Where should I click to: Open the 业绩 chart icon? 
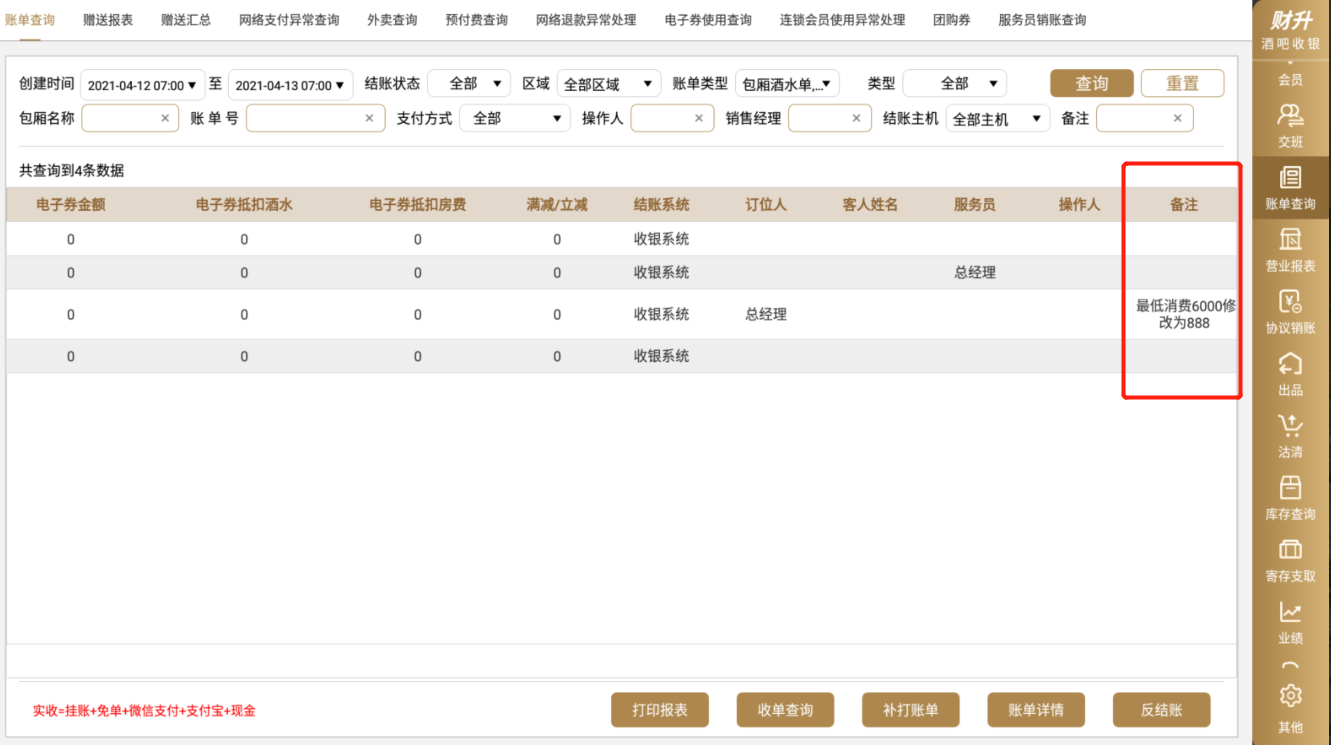1290,612
